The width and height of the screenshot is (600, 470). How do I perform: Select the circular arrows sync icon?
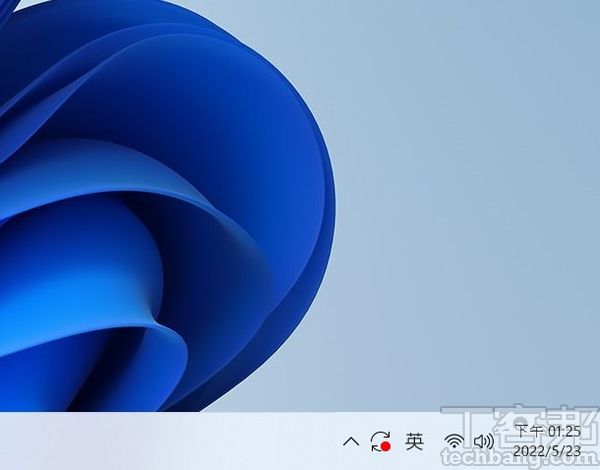coord(378,440)
